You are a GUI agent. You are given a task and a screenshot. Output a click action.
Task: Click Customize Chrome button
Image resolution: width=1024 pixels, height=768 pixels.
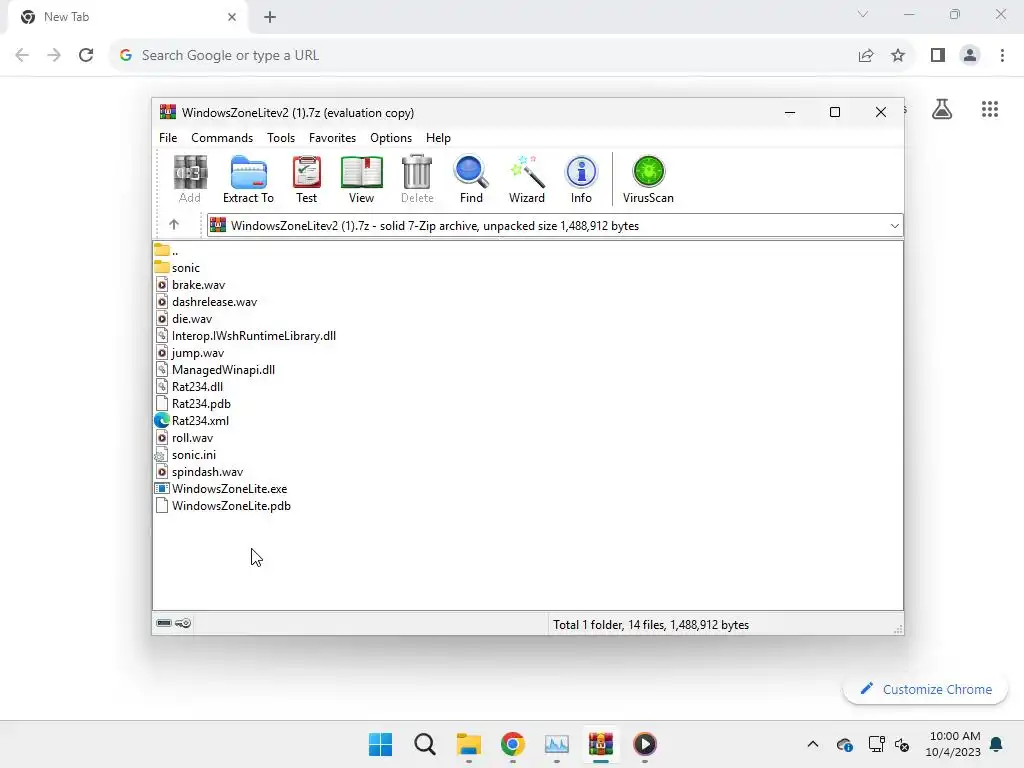(x=925, y=689)
